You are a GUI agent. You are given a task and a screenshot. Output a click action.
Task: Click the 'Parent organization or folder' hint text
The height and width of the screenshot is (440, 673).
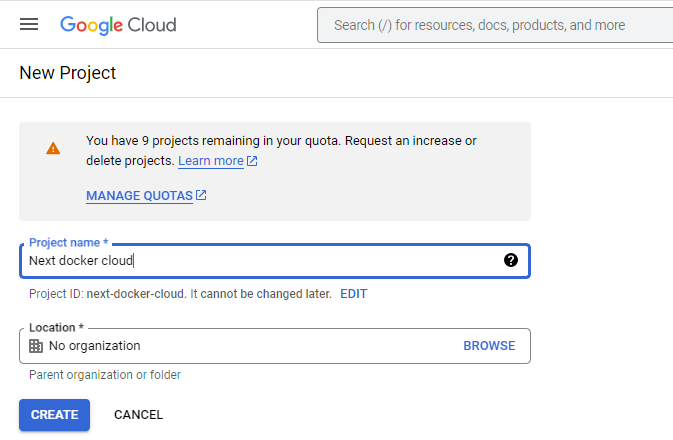[x=105, y=375]
